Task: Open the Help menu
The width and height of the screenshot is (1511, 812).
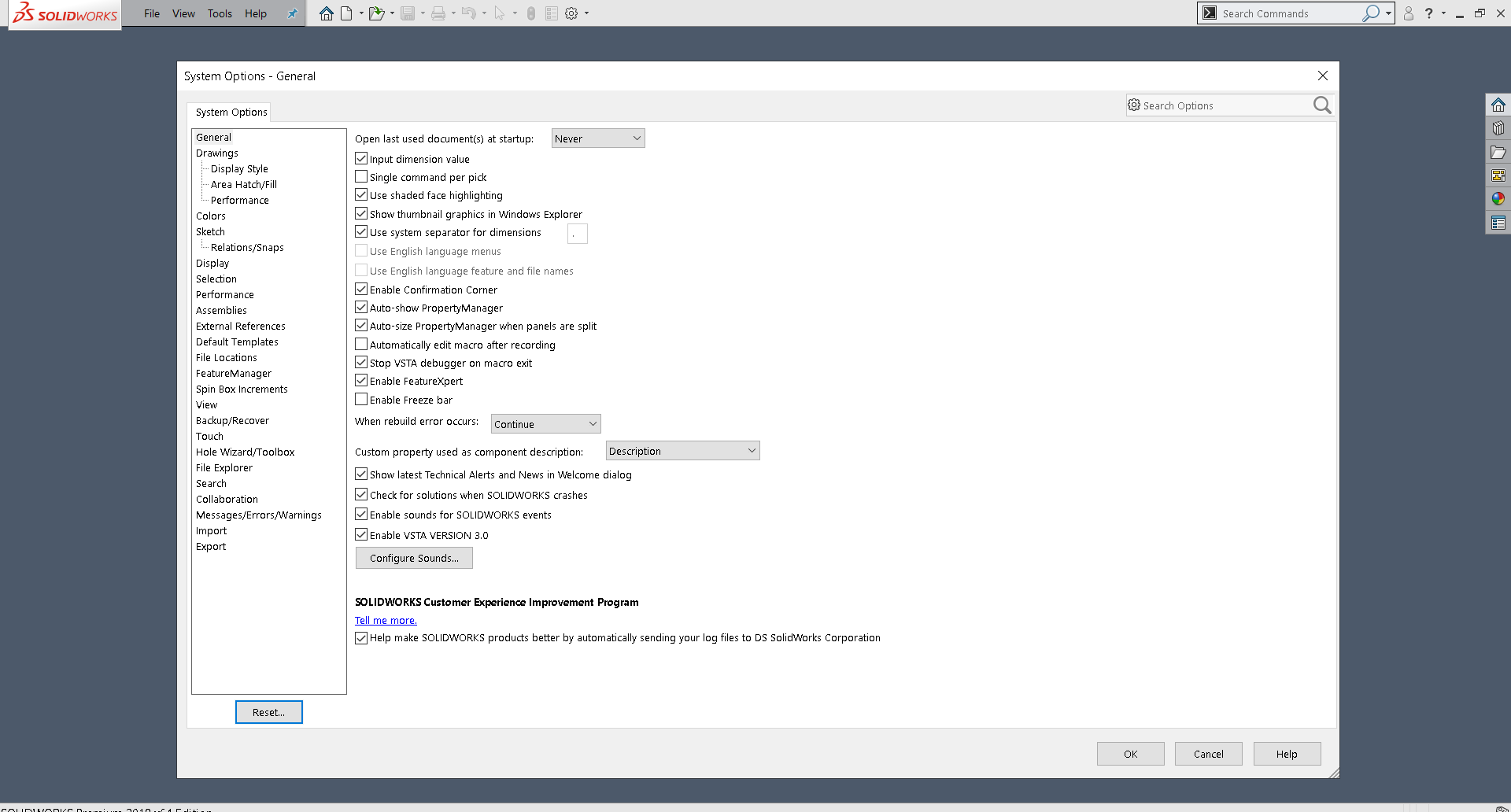Action: 256,13
